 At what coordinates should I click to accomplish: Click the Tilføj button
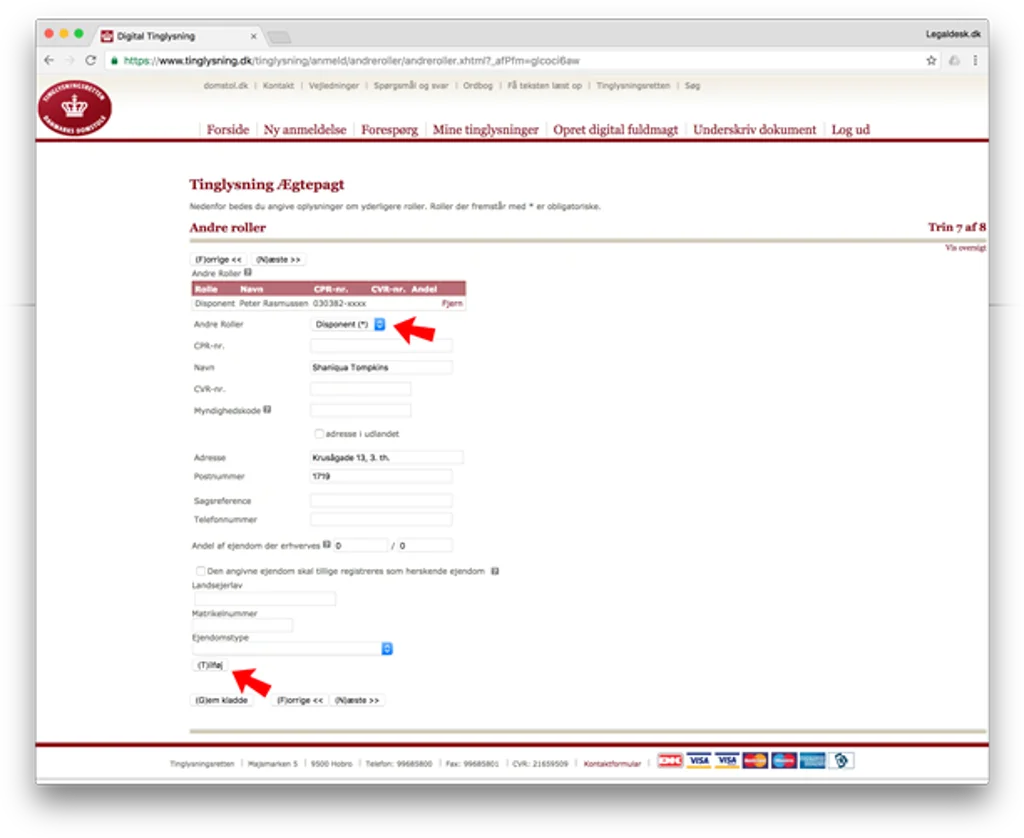(210, 665)
